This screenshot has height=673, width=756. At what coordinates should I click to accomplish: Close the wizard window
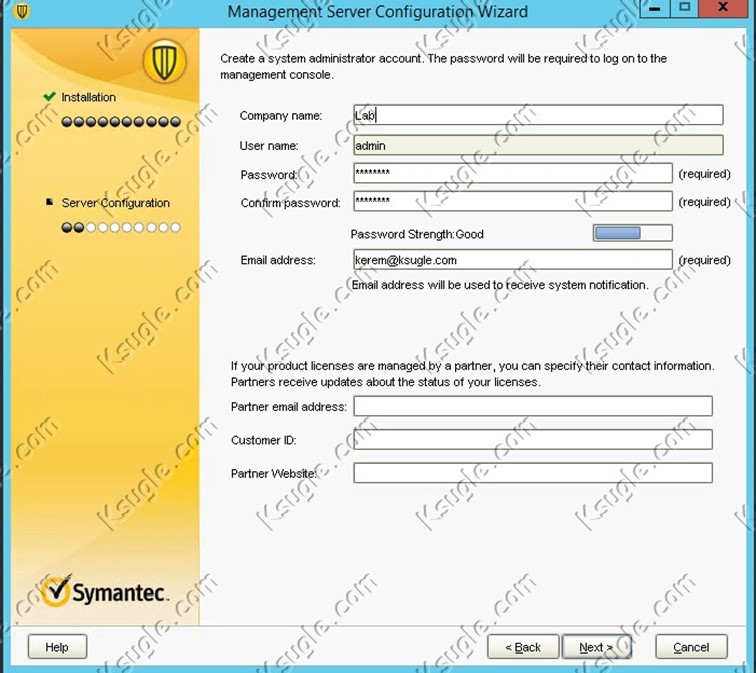[723, 8]
